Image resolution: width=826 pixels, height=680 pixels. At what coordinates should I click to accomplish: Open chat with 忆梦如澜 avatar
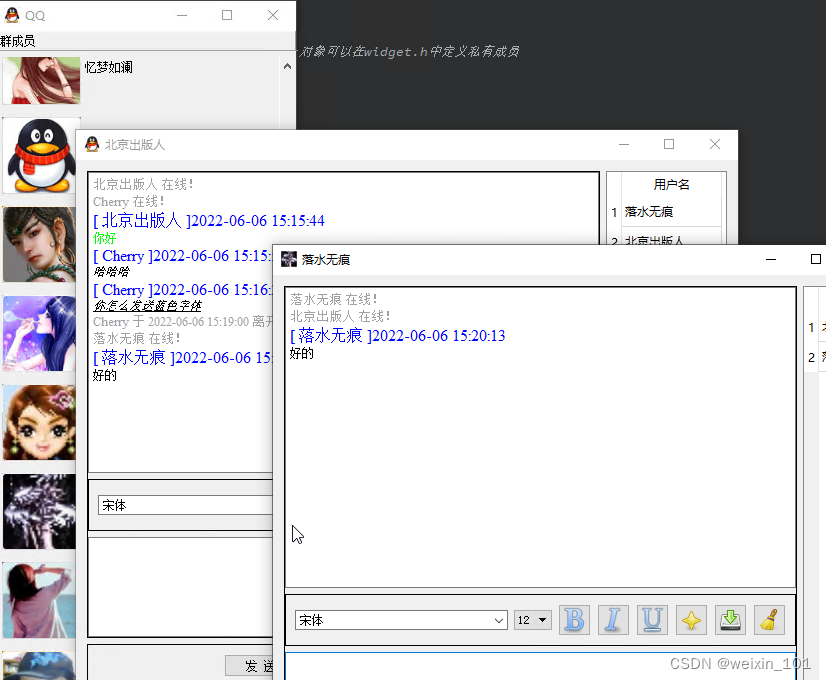(x=41, y=81)
